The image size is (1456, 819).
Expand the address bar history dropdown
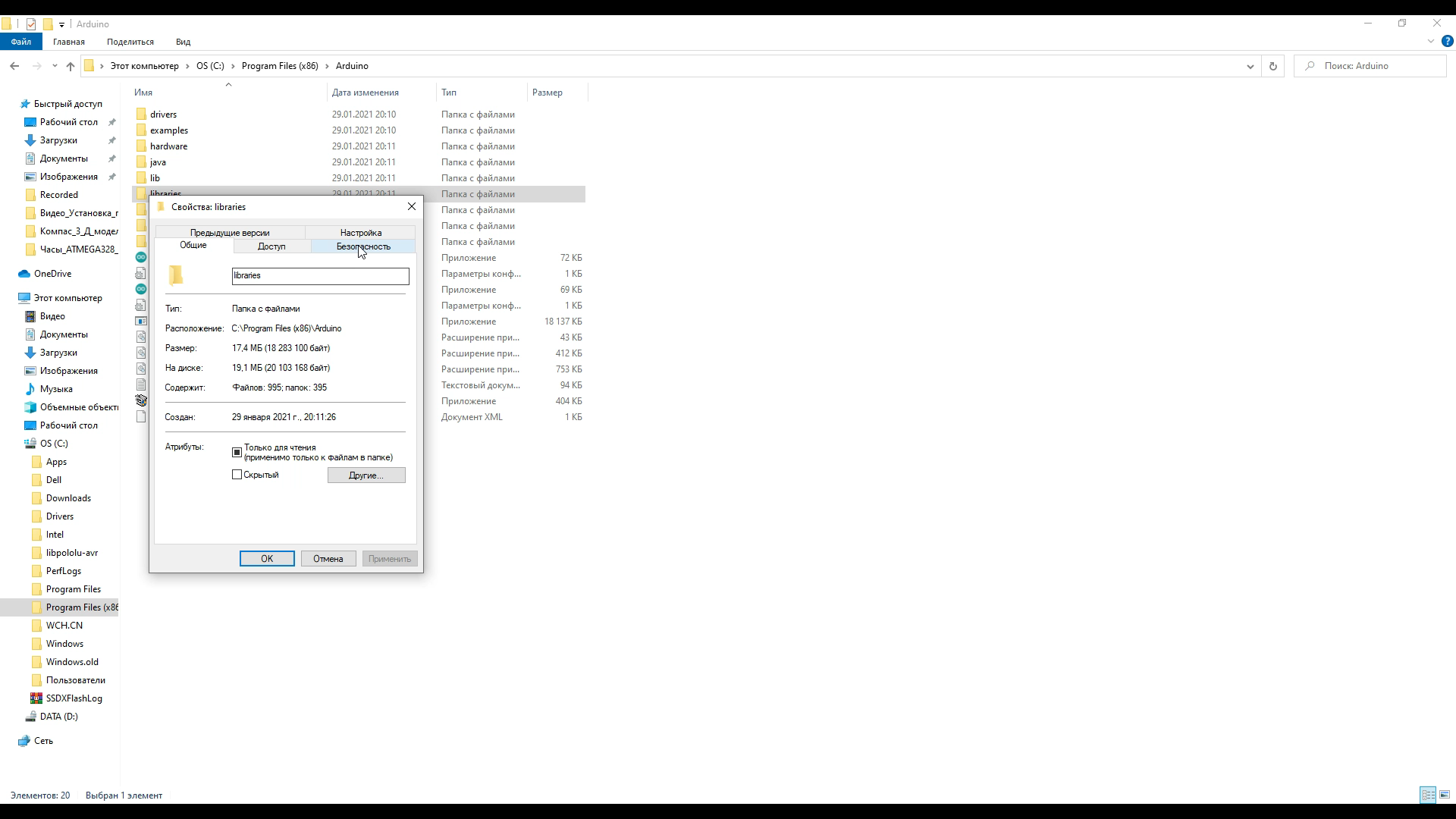point(1250,66)
